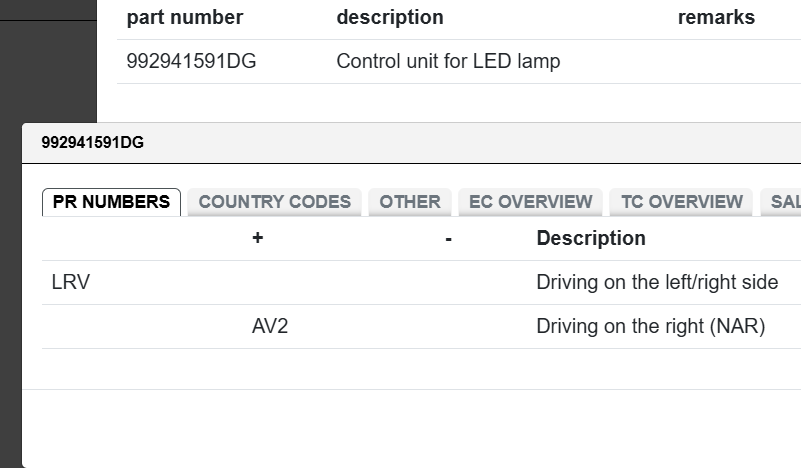This screenshot has width=801, height=468.
Task: Click the plus (+) column header
Action: pos(258,238)
